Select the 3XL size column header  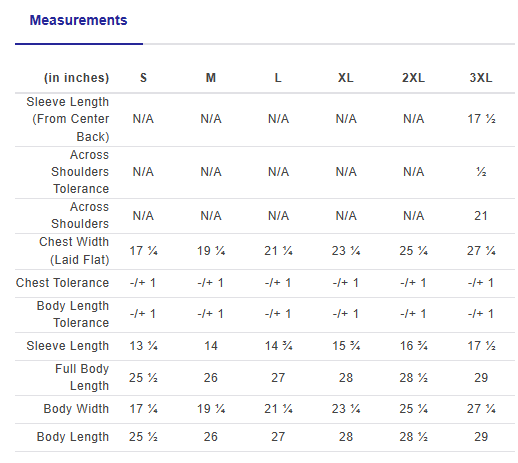coord(481,78)
